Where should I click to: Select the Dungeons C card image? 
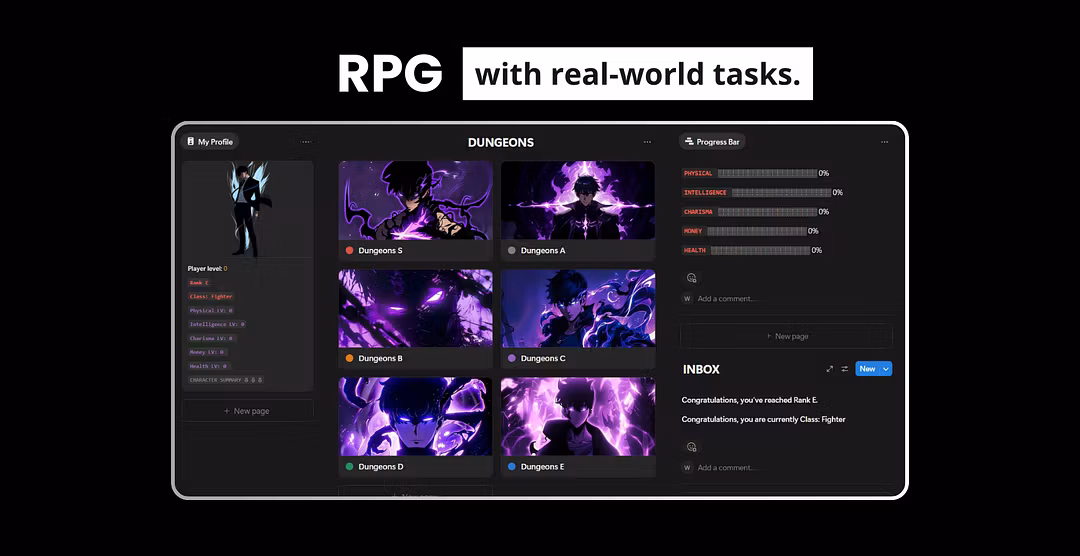[577, 308]
